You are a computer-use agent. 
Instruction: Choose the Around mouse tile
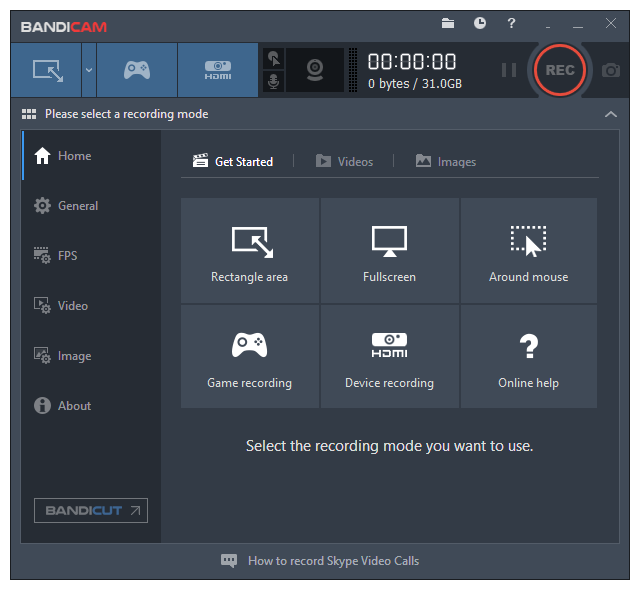point(529,251)
